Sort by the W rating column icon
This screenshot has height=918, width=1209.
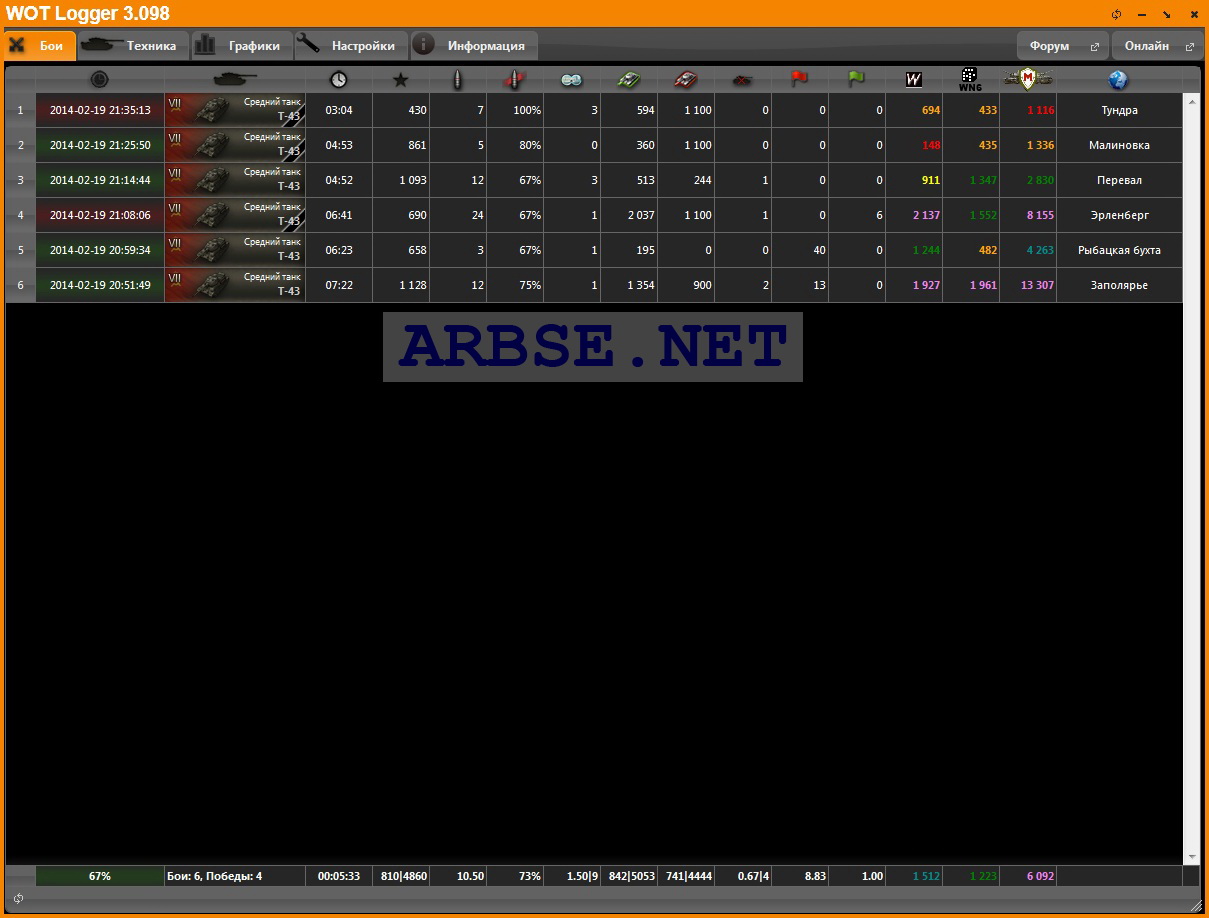tap(913, 80)
